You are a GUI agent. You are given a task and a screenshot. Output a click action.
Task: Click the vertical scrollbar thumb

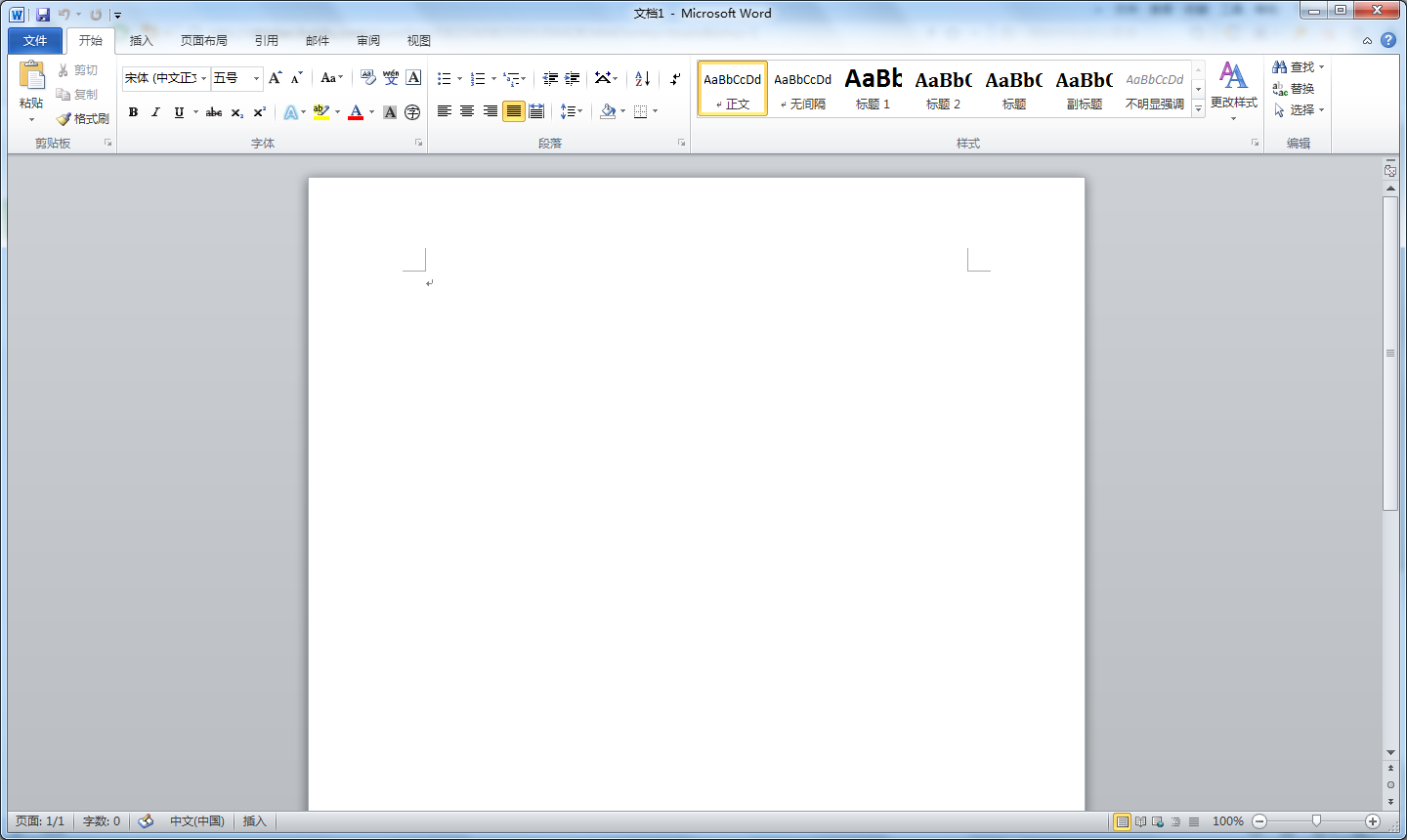point(1390,353)
